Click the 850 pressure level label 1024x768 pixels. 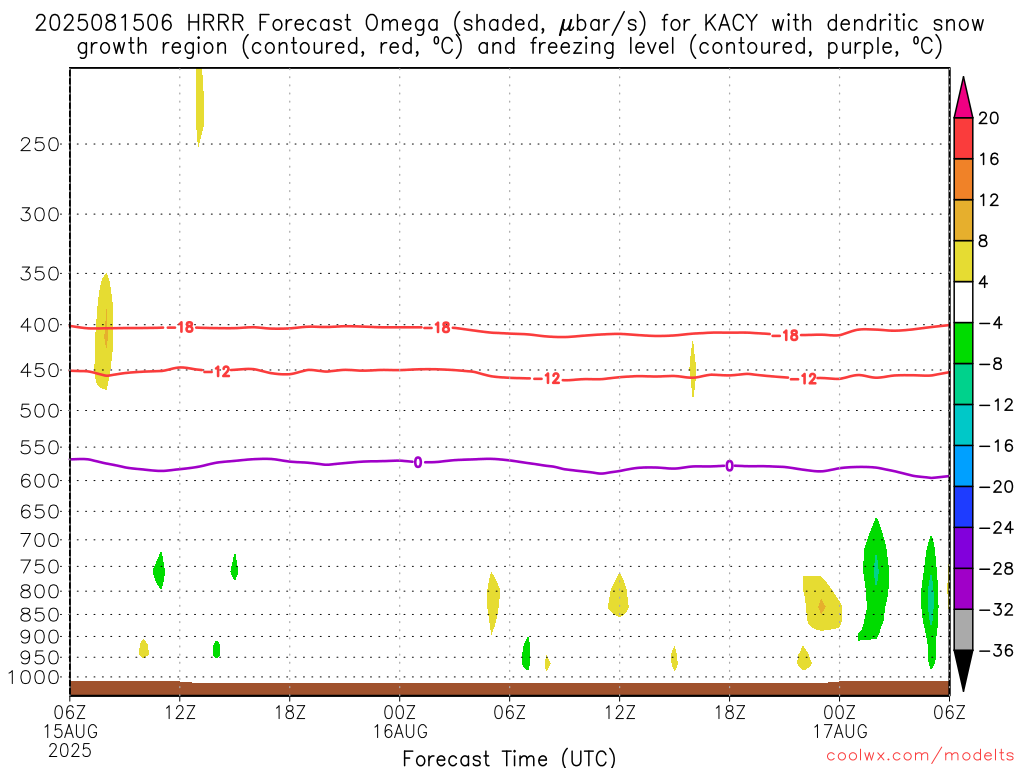pyautogui.click(x=40, y=615)
